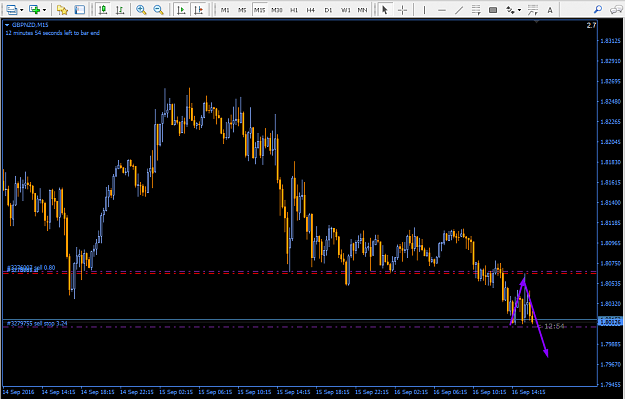Click the 16 Sep 06:15 time label
Viewport: 625px width, 399px height.
[450, 392]
